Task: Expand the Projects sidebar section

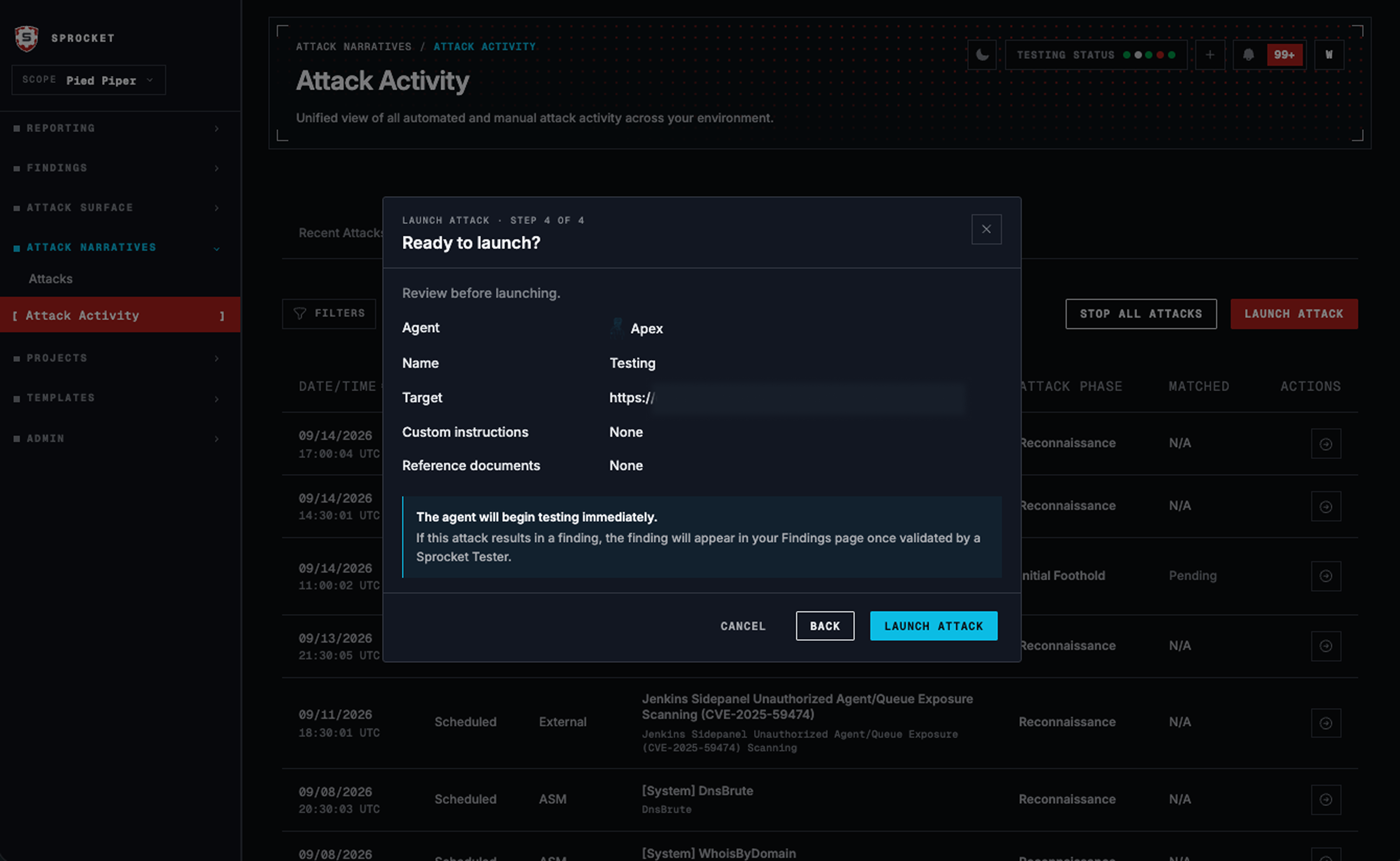Action: (x=117, y=358)
